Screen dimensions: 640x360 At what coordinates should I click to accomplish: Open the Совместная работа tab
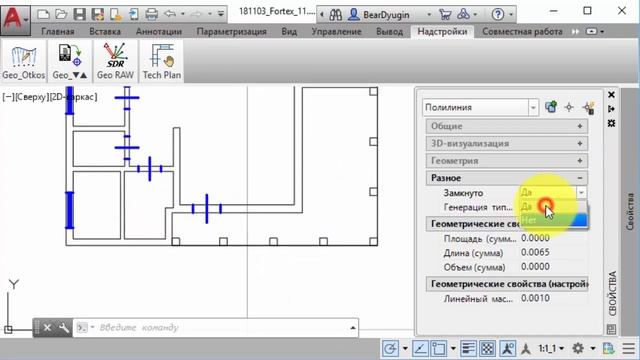(522, 31)
